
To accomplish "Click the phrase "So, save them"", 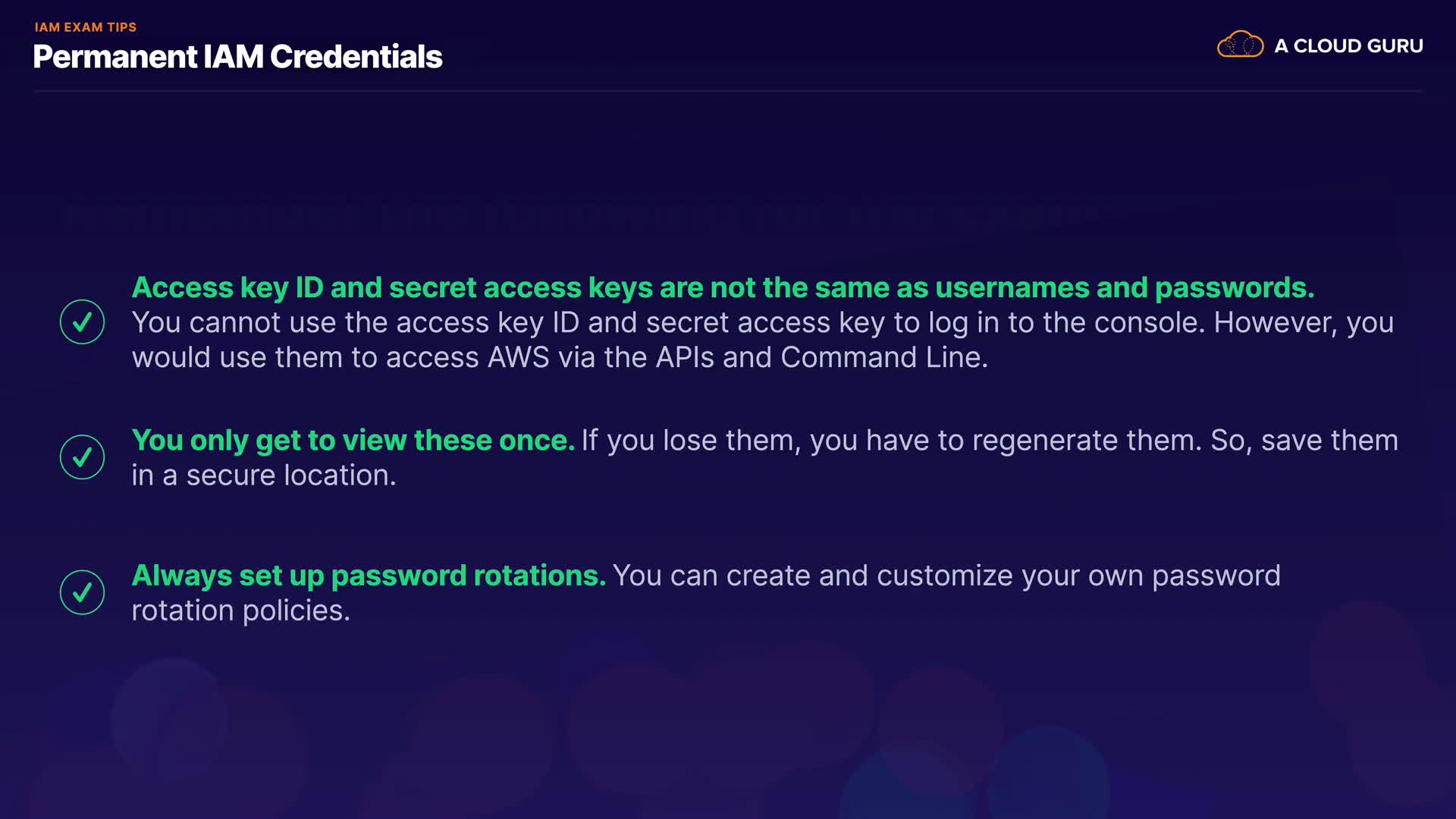I will point(1304,441).
